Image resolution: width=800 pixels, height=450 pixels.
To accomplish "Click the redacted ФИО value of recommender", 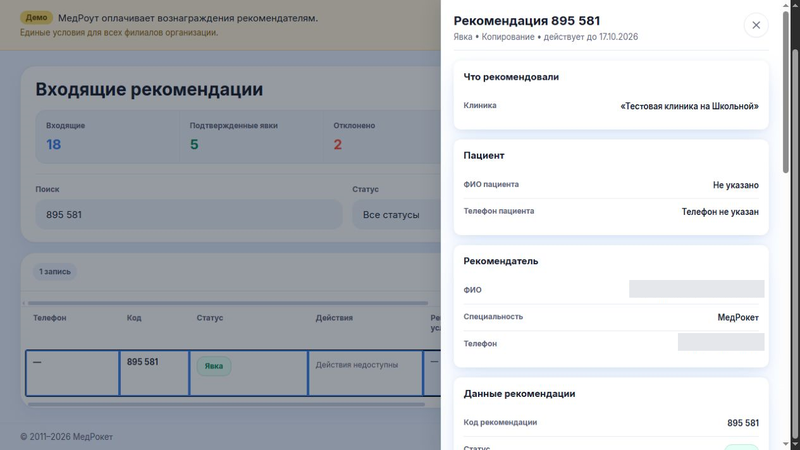I will coord(696,289).
